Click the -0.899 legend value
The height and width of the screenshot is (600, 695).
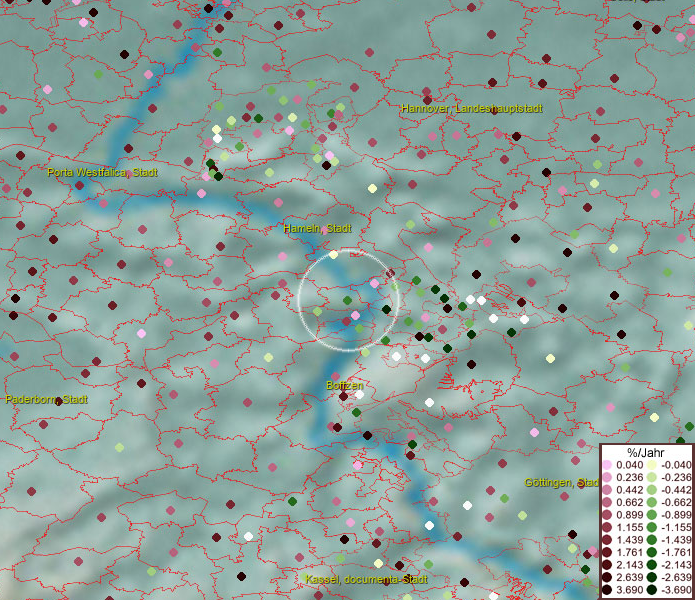point(676,515)
